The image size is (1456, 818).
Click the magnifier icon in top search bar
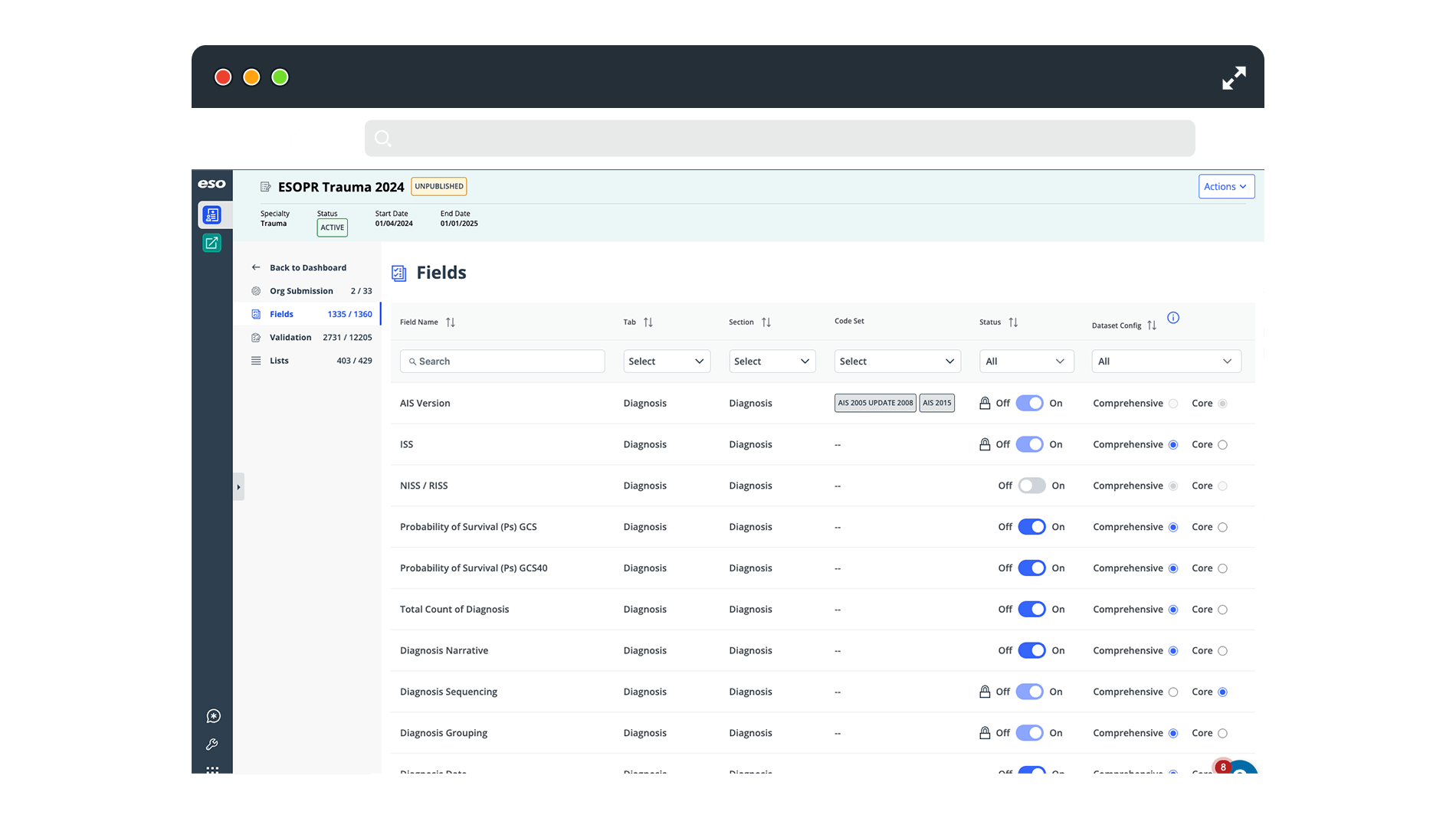point(383,139)
